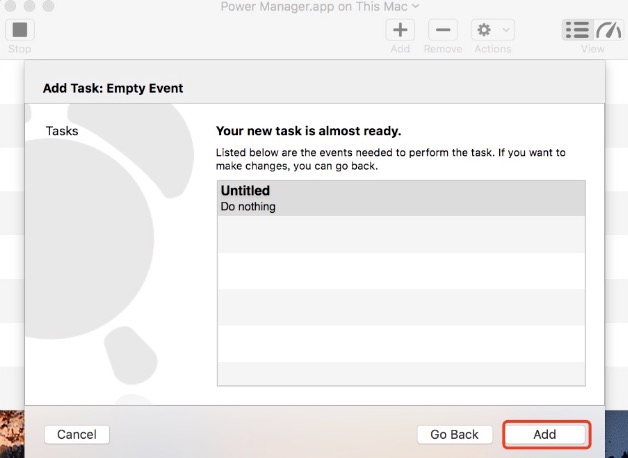
Task: Click the Add button to confirm task
Action: (x=544, y=435)
